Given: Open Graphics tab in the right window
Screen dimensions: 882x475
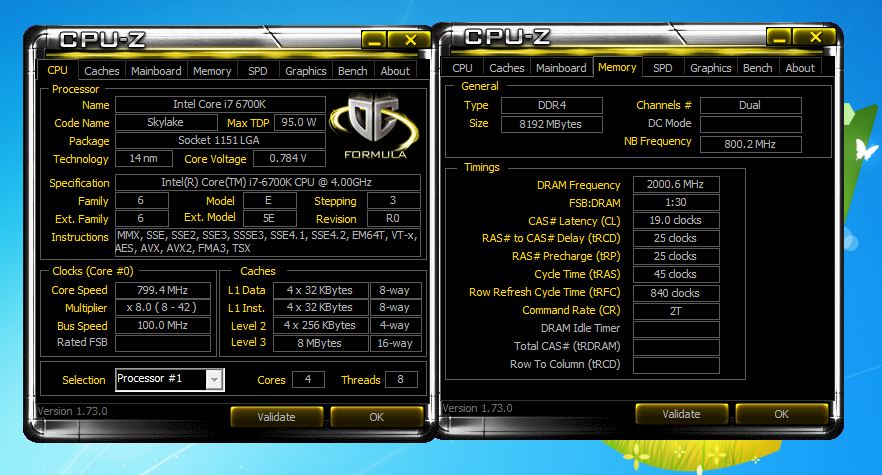Looking at the screenshot, I should coord(710,68).
